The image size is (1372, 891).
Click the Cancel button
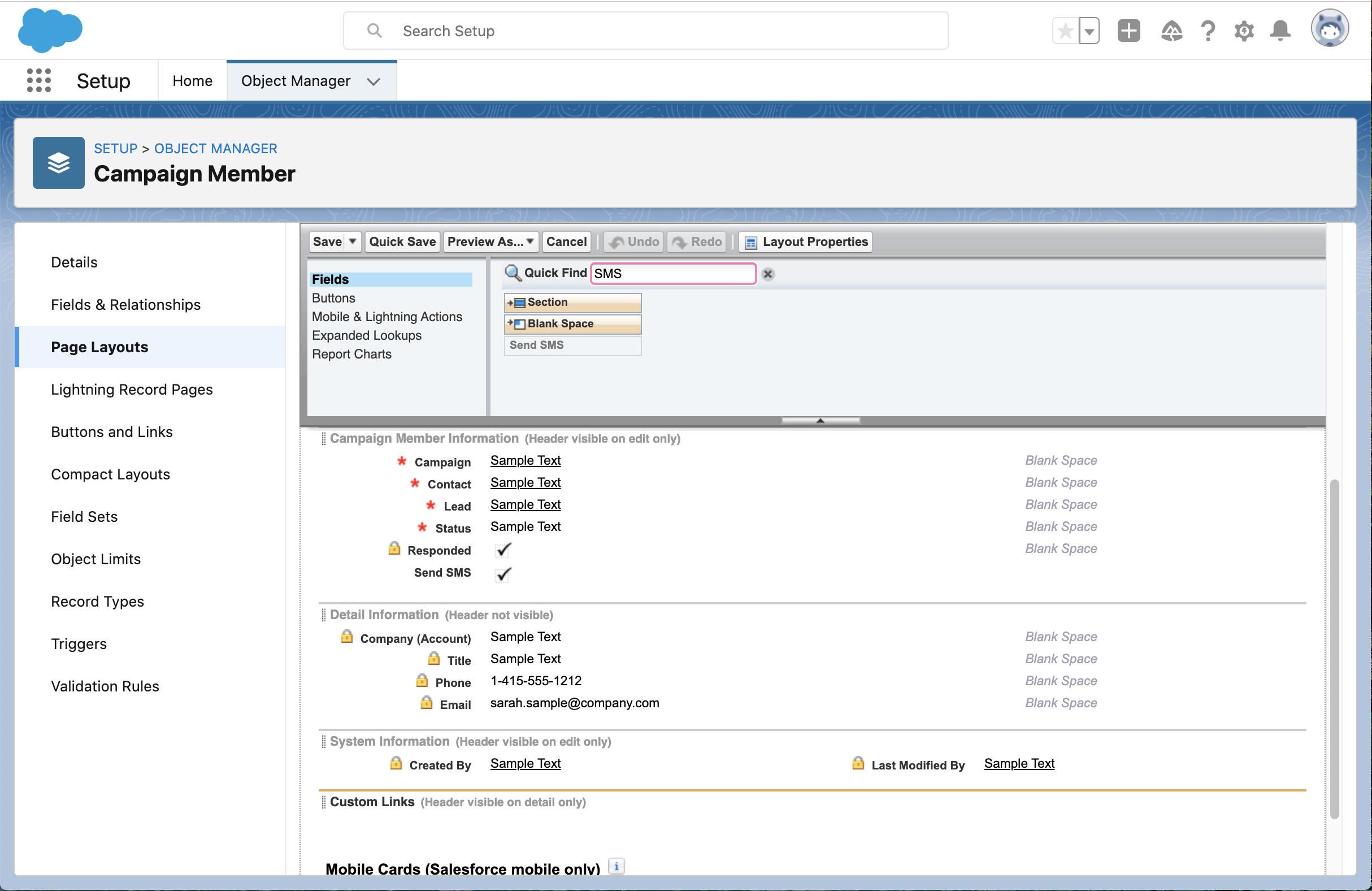[566, 241]
